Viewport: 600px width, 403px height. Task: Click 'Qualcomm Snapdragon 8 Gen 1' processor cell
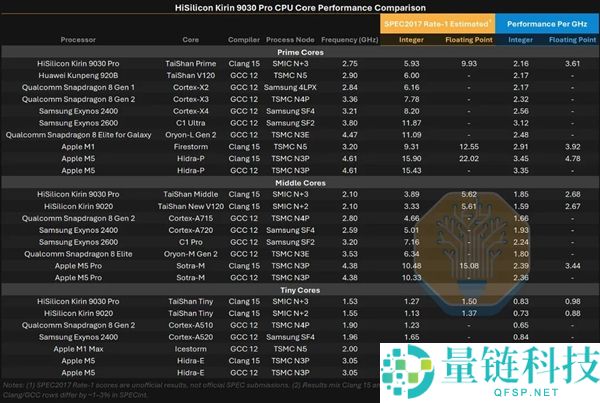(x=78, y=87)
